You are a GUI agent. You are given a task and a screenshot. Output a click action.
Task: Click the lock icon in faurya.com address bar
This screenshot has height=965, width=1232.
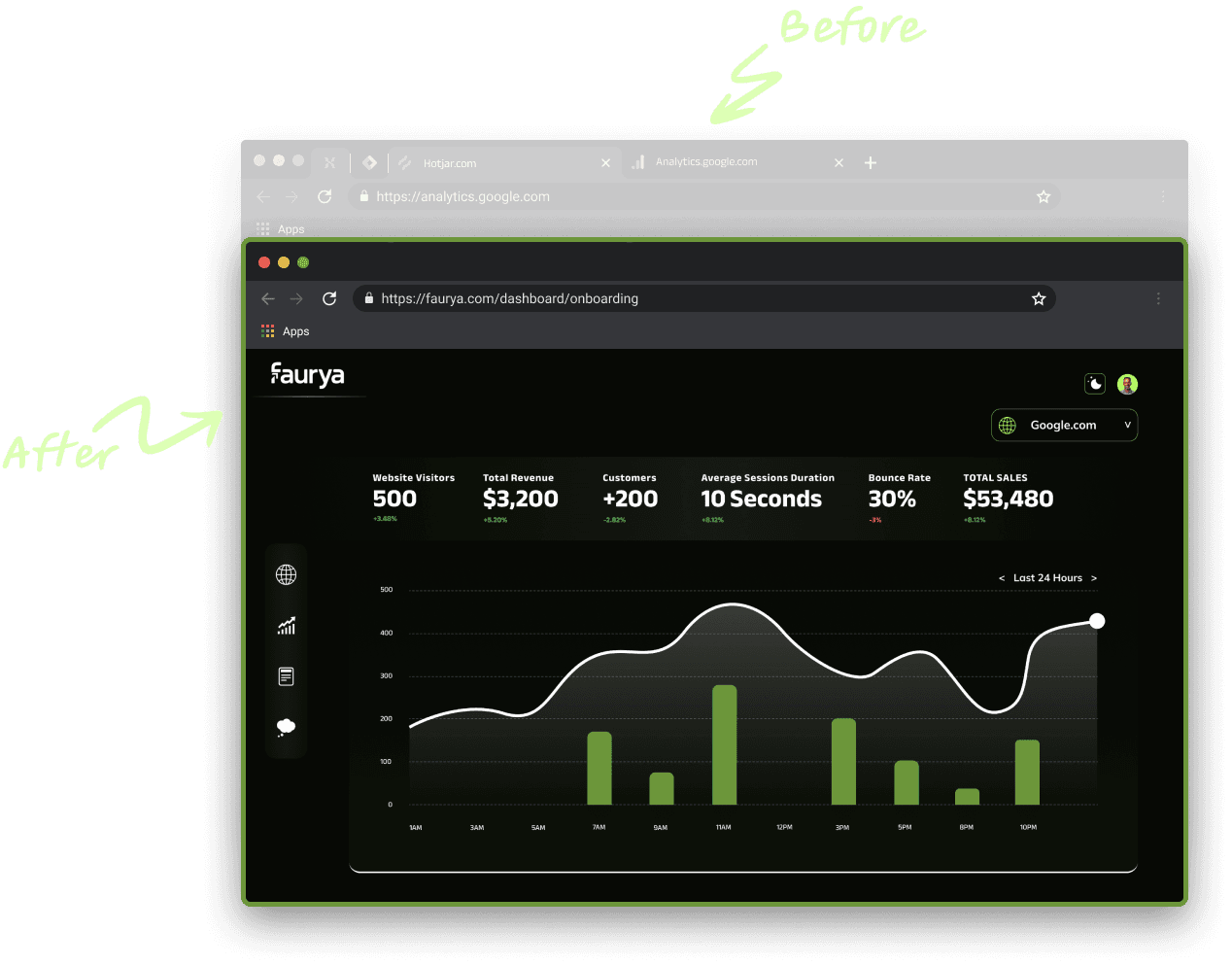pos(368,298)
